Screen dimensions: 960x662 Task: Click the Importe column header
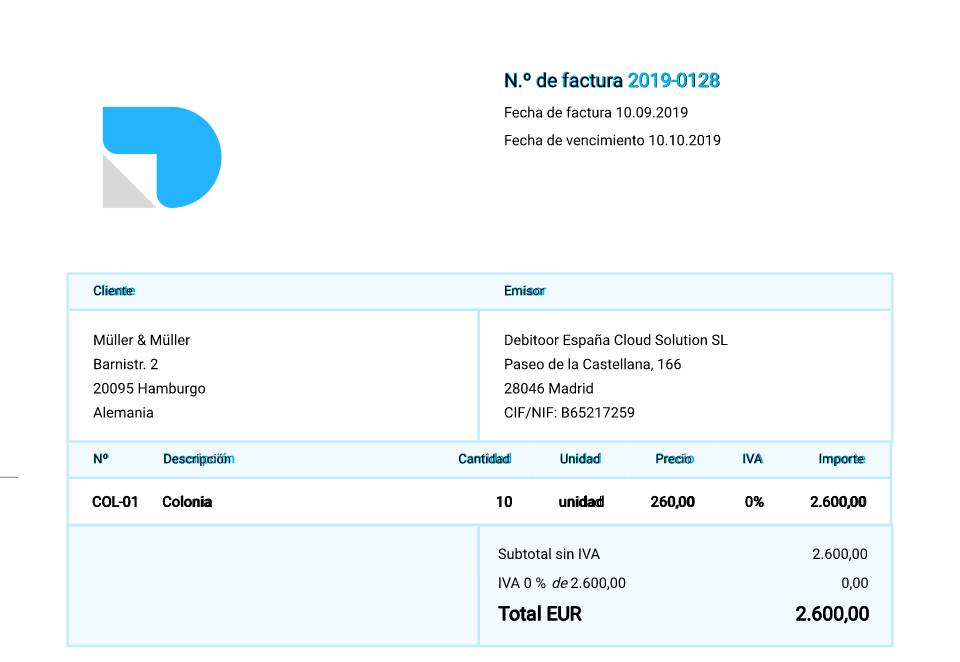[841, 459]
